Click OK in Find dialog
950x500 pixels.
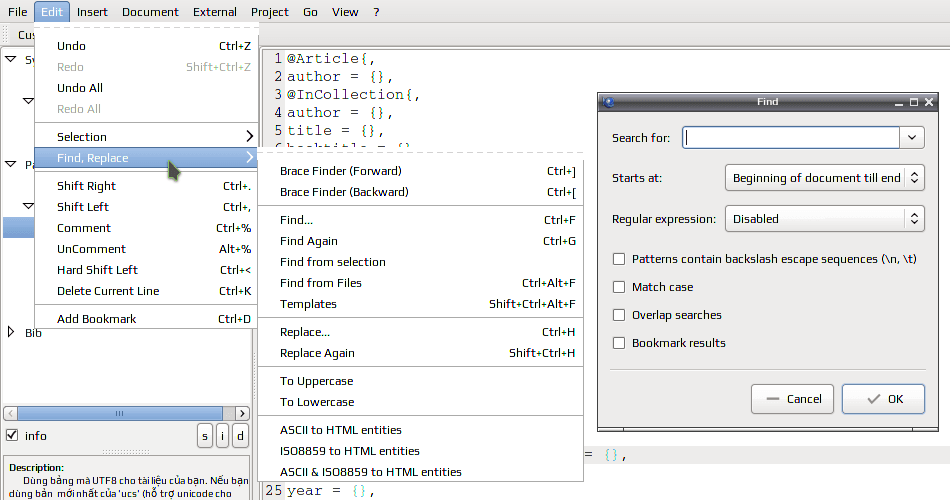[x=883, y=399]
